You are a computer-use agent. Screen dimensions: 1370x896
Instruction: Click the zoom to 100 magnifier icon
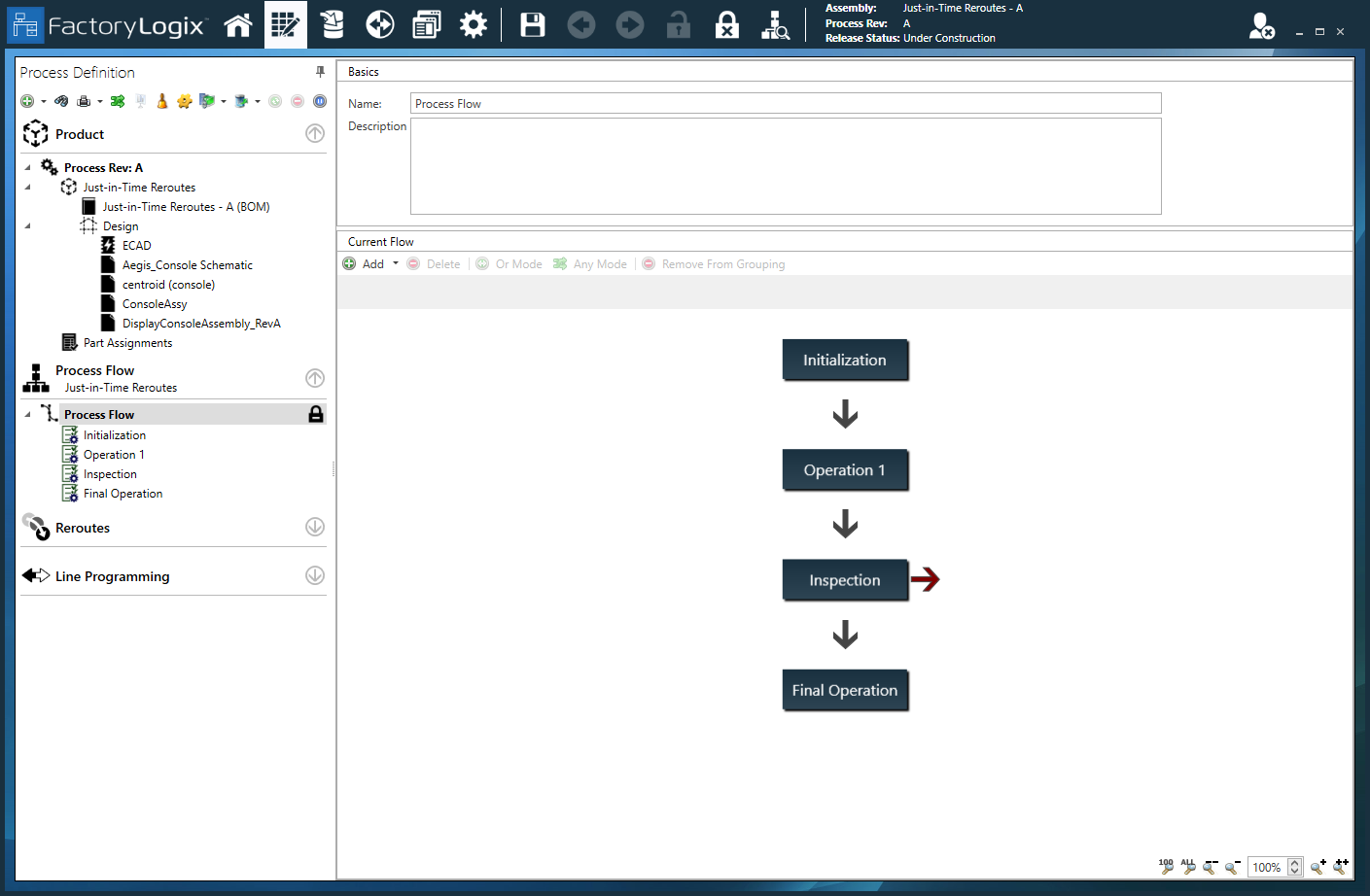(x=1166, y=866)
